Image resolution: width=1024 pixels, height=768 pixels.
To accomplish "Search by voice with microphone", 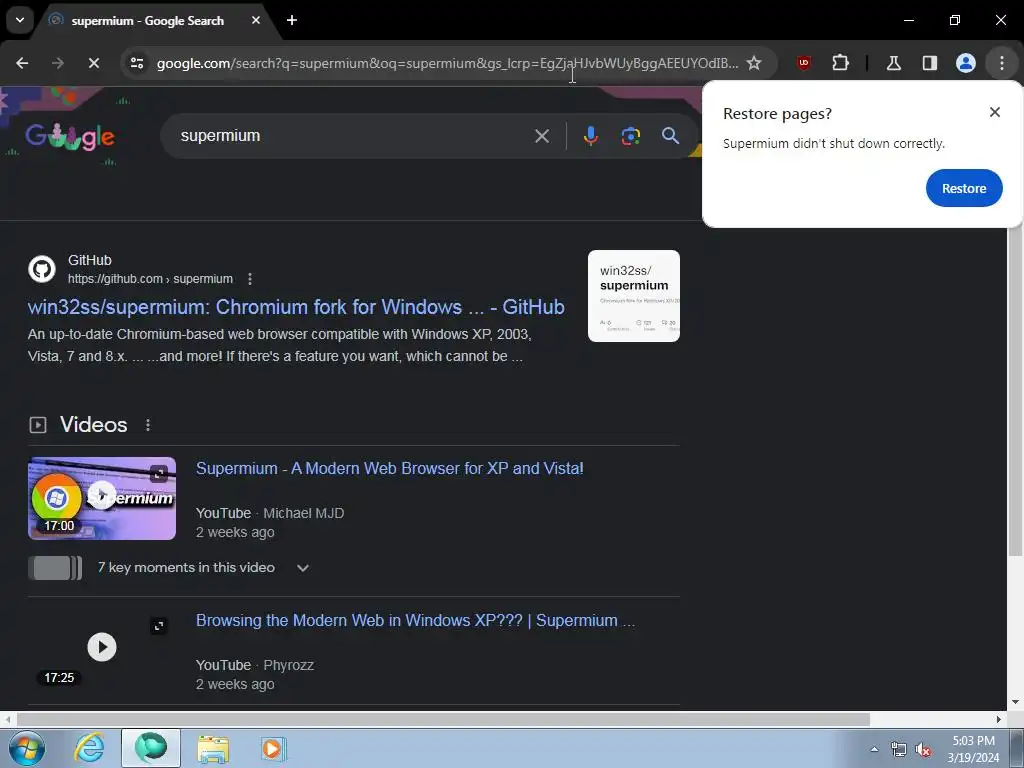I will click(590, 136).
